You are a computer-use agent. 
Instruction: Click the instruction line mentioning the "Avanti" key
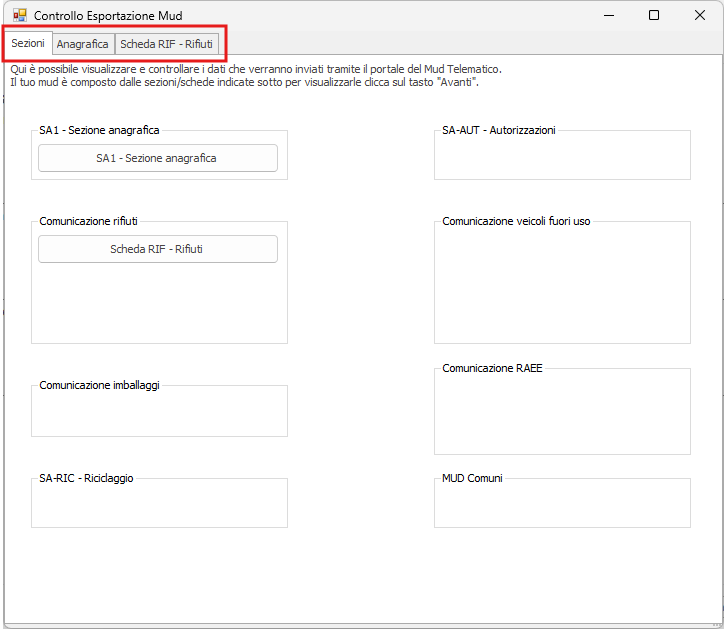[x=244, y=82]
